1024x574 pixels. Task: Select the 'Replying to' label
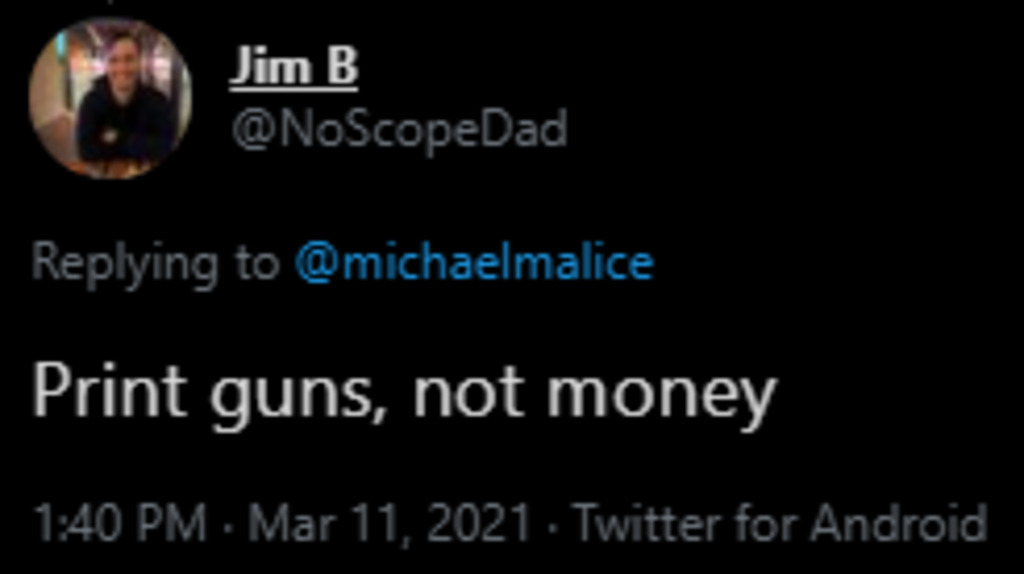point(155,264)
